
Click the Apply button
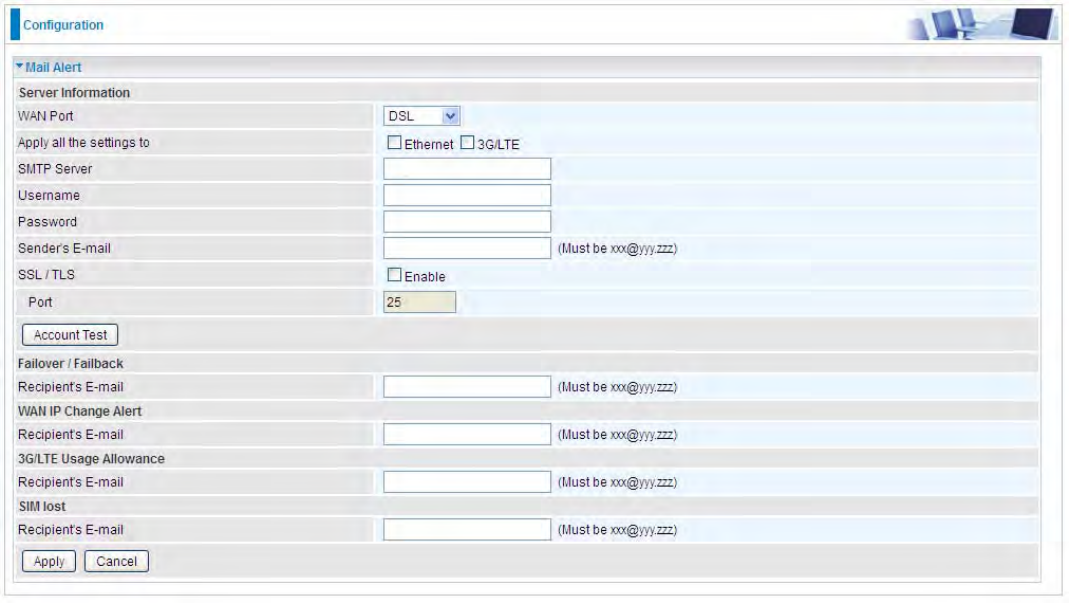click(49, 561)
